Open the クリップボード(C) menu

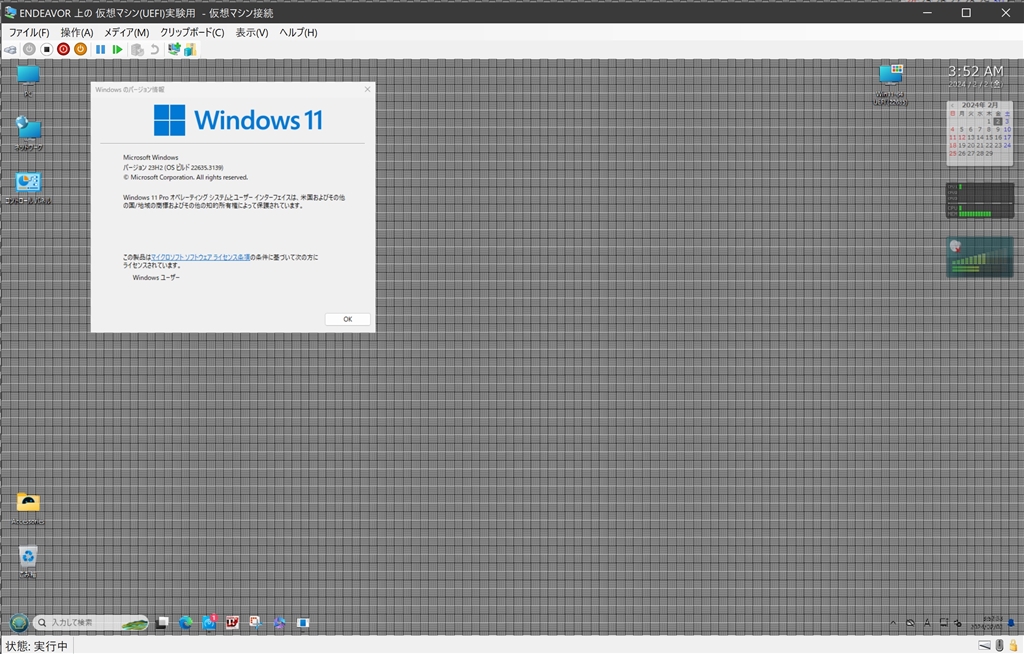point(192,32)
